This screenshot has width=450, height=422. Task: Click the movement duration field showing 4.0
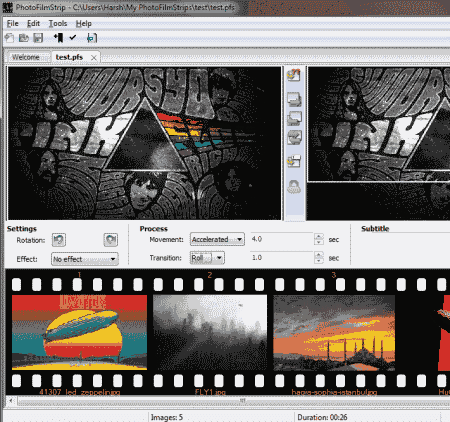click(282, 239)
